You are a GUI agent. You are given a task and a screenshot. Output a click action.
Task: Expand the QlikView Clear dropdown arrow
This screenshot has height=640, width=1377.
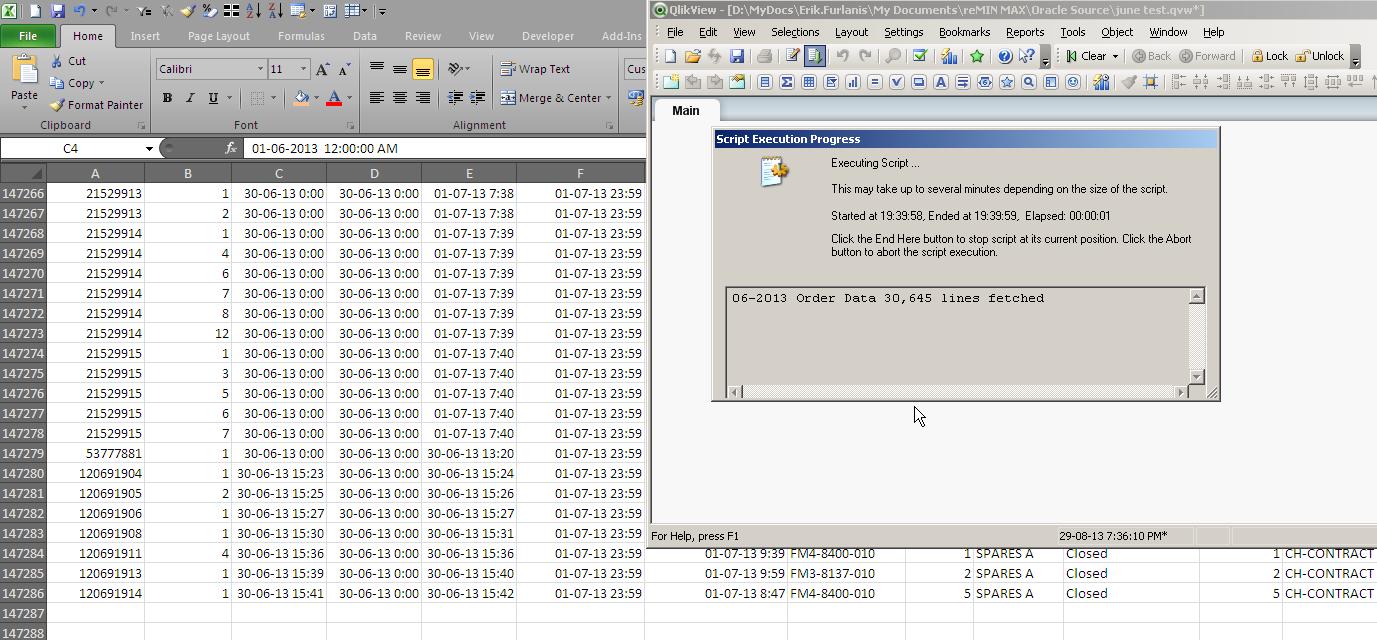click(1115, 56)
